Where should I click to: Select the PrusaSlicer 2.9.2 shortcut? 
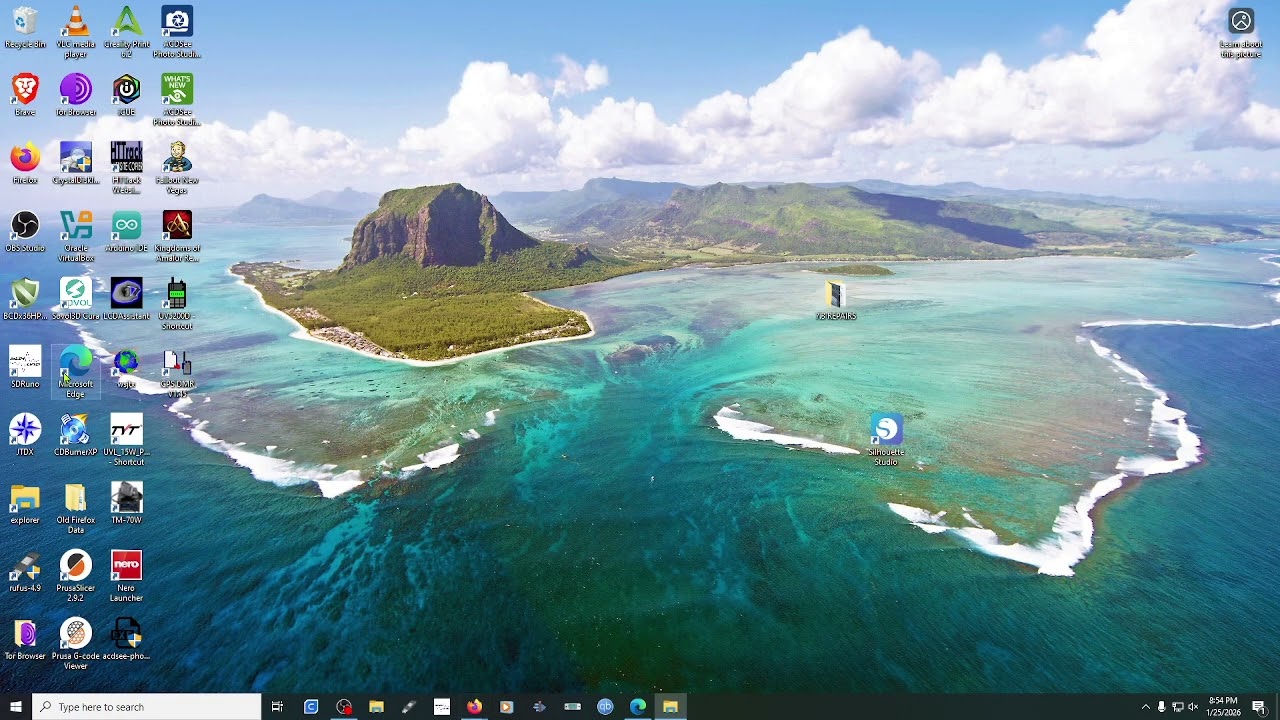click(x=76, y=576)
